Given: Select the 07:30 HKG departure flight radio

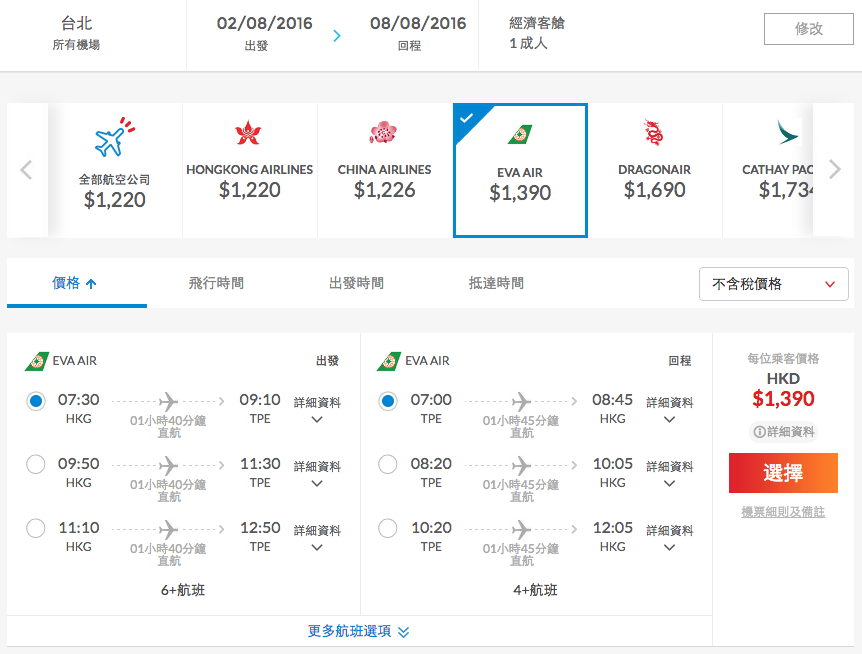Looking at the screenshot, I should [x=36, y=401].
